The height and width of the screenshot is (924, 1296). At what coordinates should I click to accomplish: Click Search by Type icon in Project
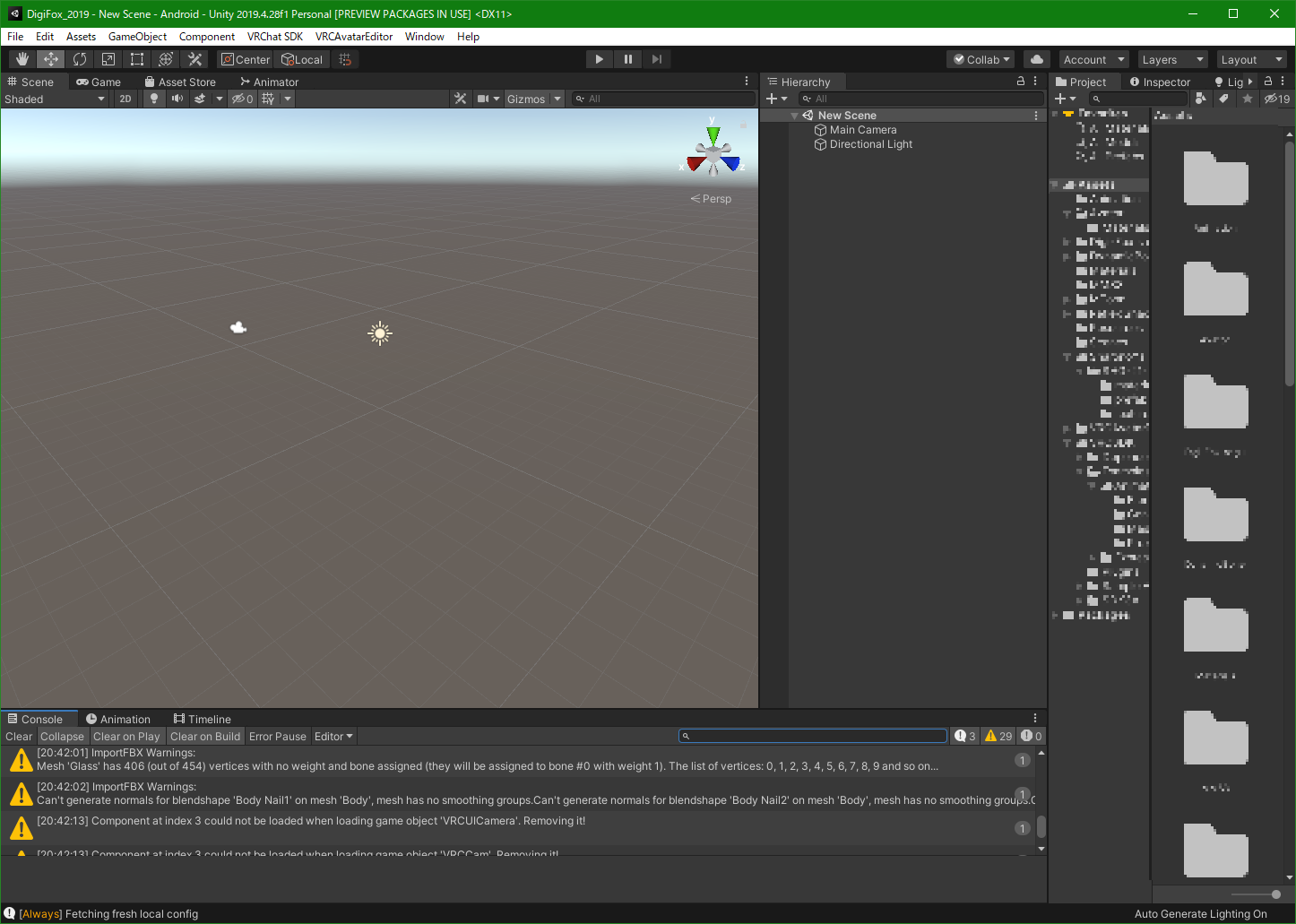1201,99
